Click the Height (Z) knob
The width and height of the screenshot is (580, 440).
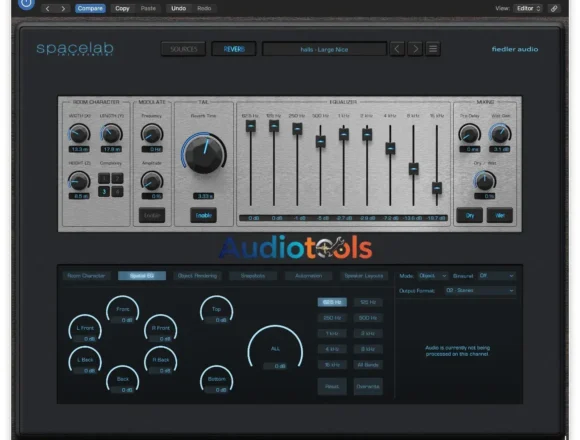79,181
